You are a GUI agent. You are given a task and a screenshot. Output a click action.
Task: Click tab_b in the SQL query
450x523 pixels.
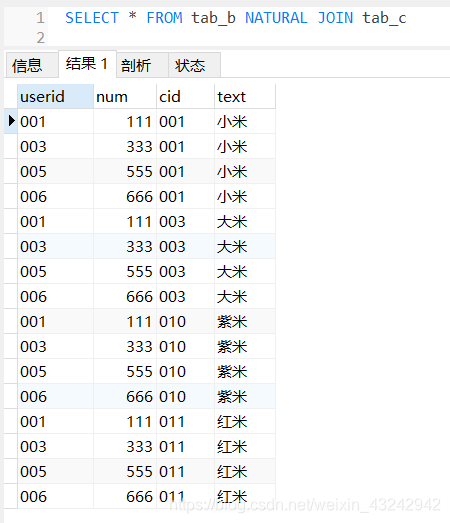pyautogui.click(x=213, y=18)
